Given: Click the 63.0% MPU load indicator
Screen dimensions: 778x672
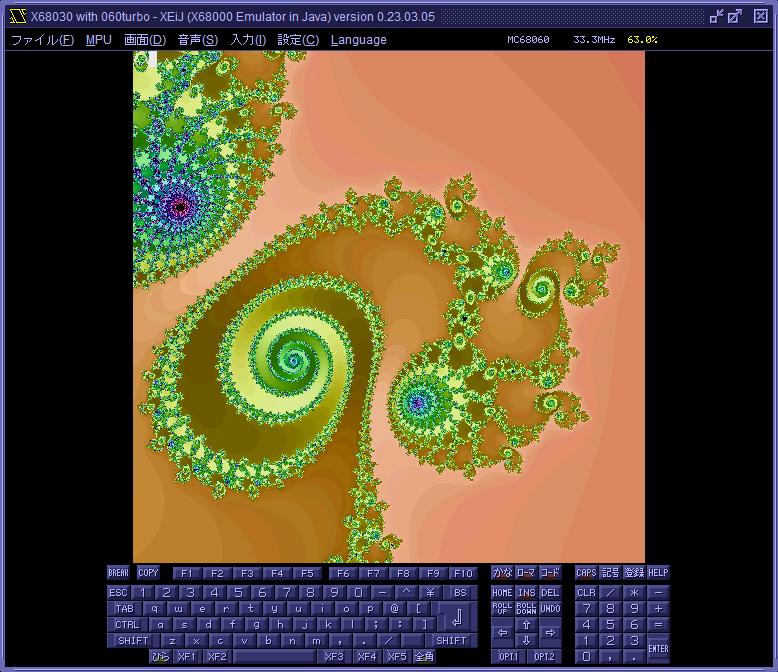Looking at the screenshot, I should tap(642, 40).
